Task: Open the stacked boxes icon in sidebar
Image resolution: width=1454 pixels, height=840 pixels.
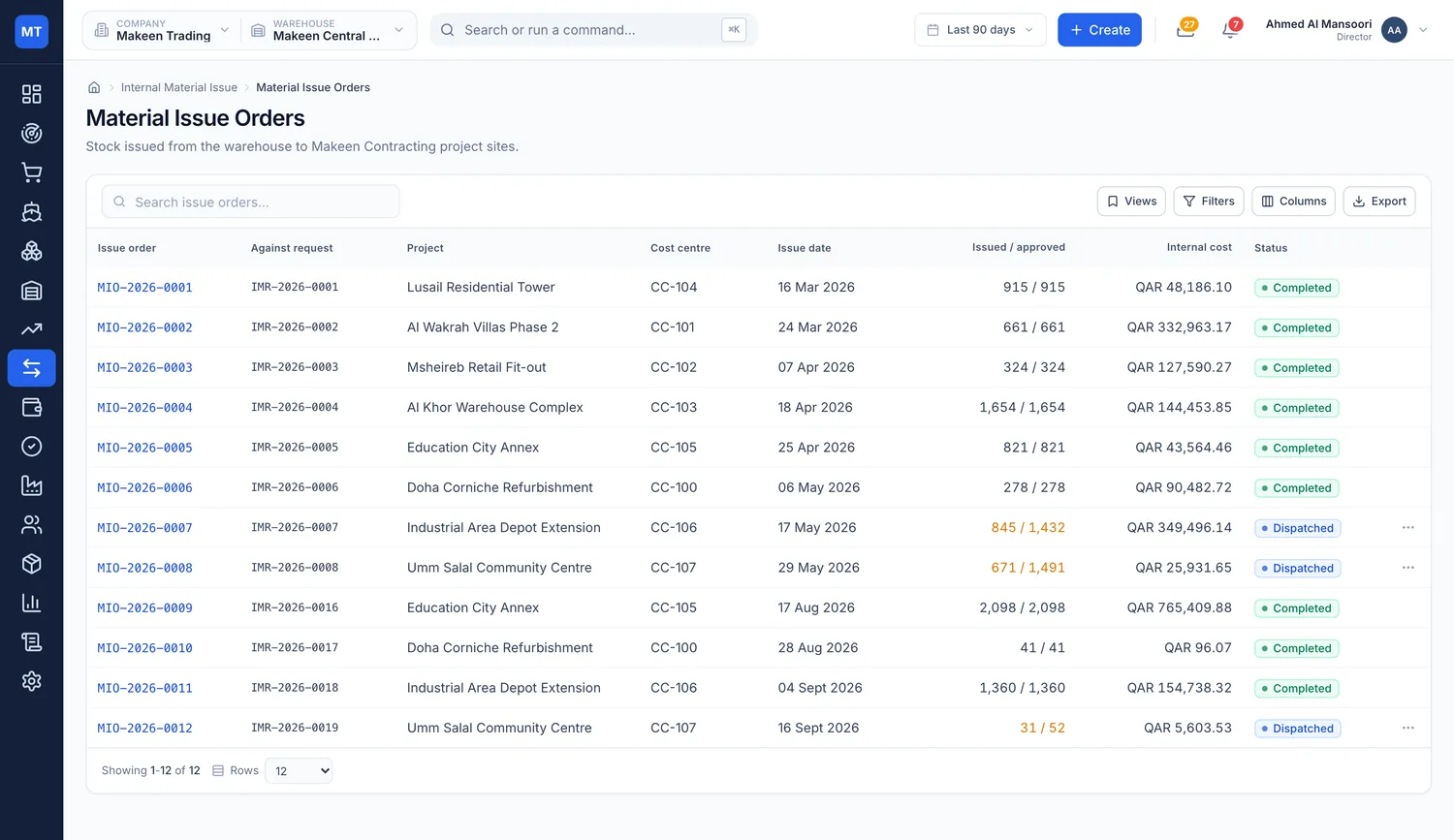Action: click(x=31, y=251)
